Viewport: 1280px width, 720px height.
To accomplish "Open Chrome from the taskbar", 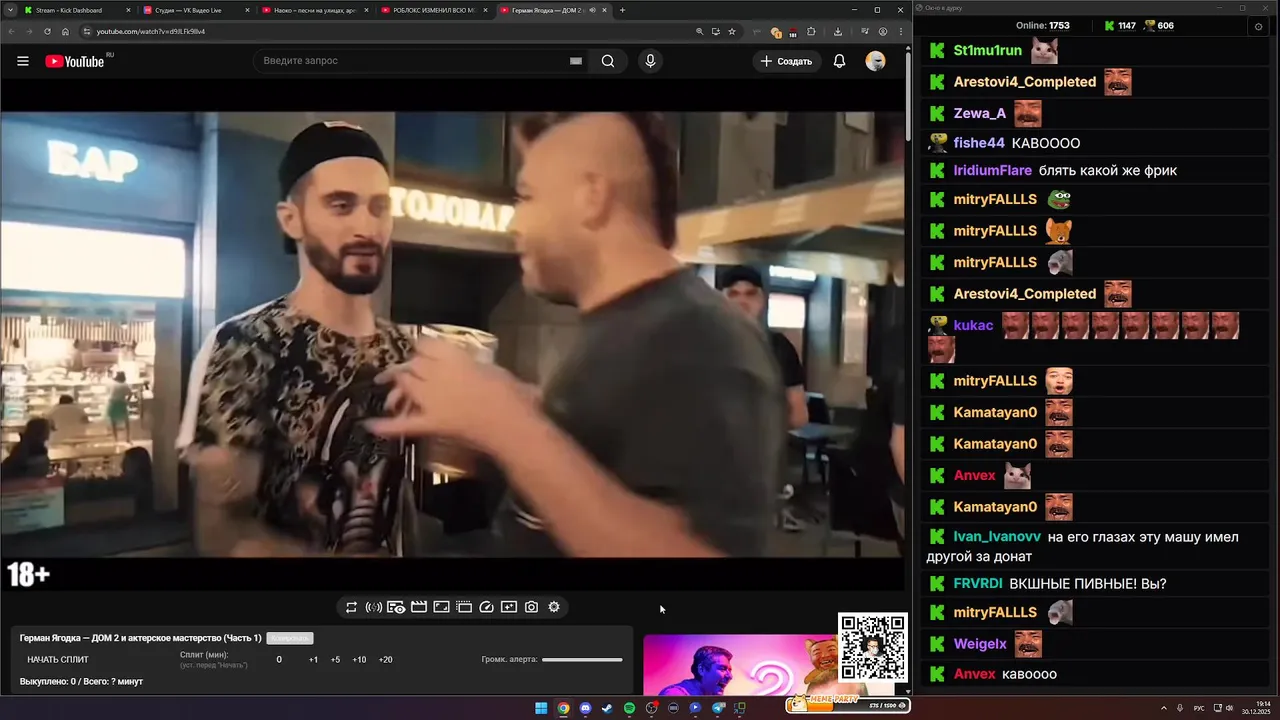I will coord(563,708).
